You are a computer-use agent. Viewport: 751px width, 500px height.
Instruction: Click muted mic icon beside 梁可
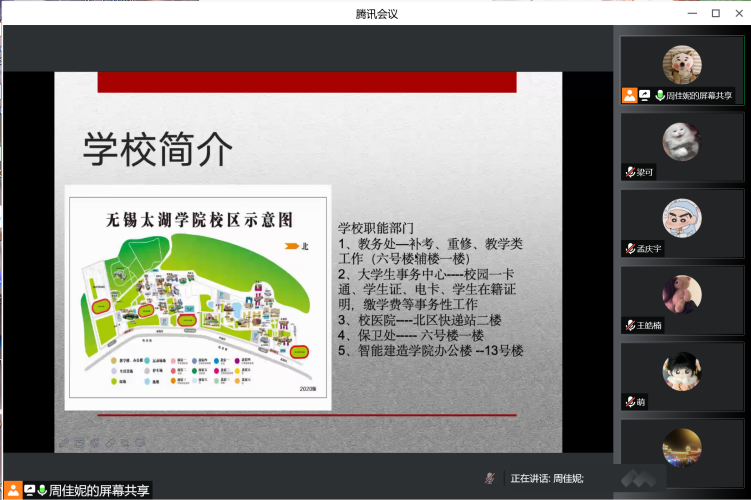[x=629, y=172]
